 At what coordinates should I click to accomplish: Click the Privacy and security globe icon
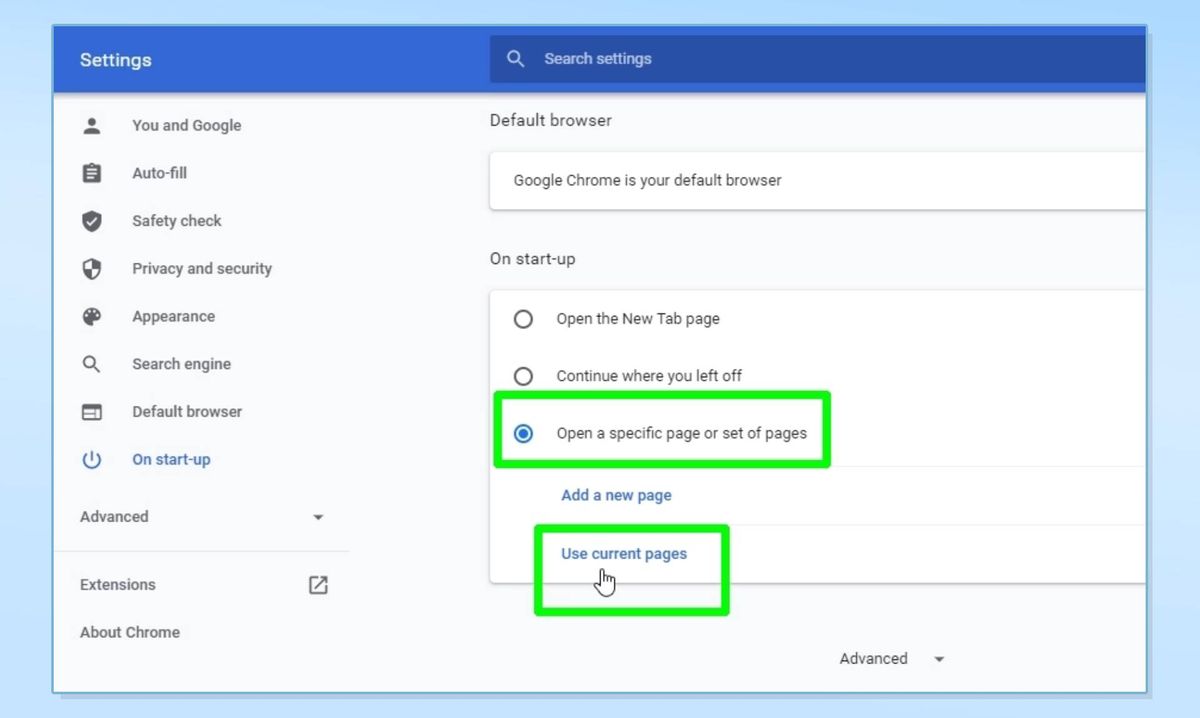point(92,268)
